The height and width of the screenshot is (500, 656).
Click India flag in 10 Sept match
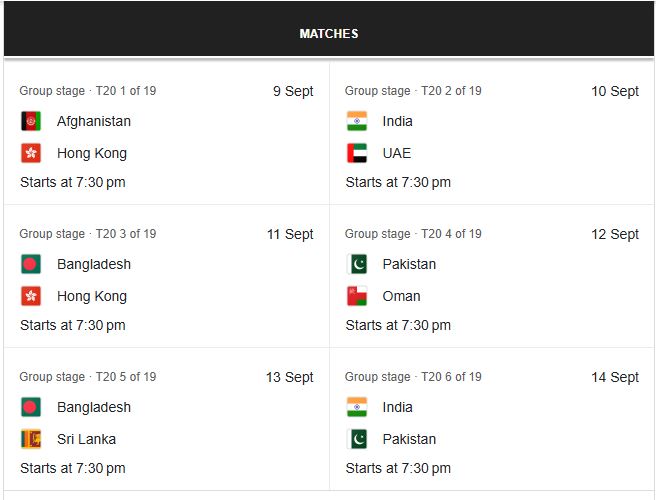[357, 121]
